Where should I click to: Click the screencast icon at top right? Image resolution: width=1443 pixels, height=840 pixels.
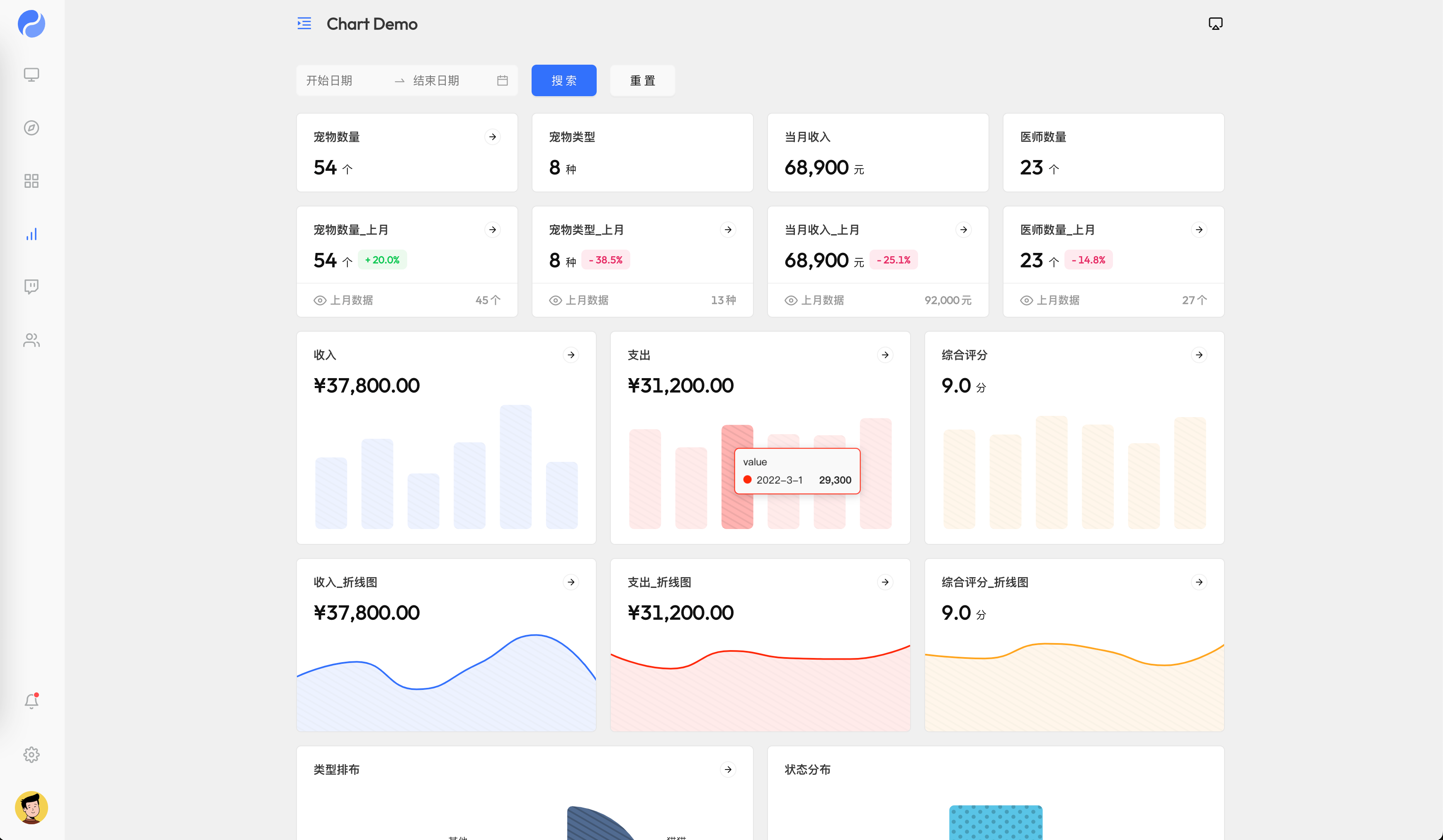tap(1215, 24)
